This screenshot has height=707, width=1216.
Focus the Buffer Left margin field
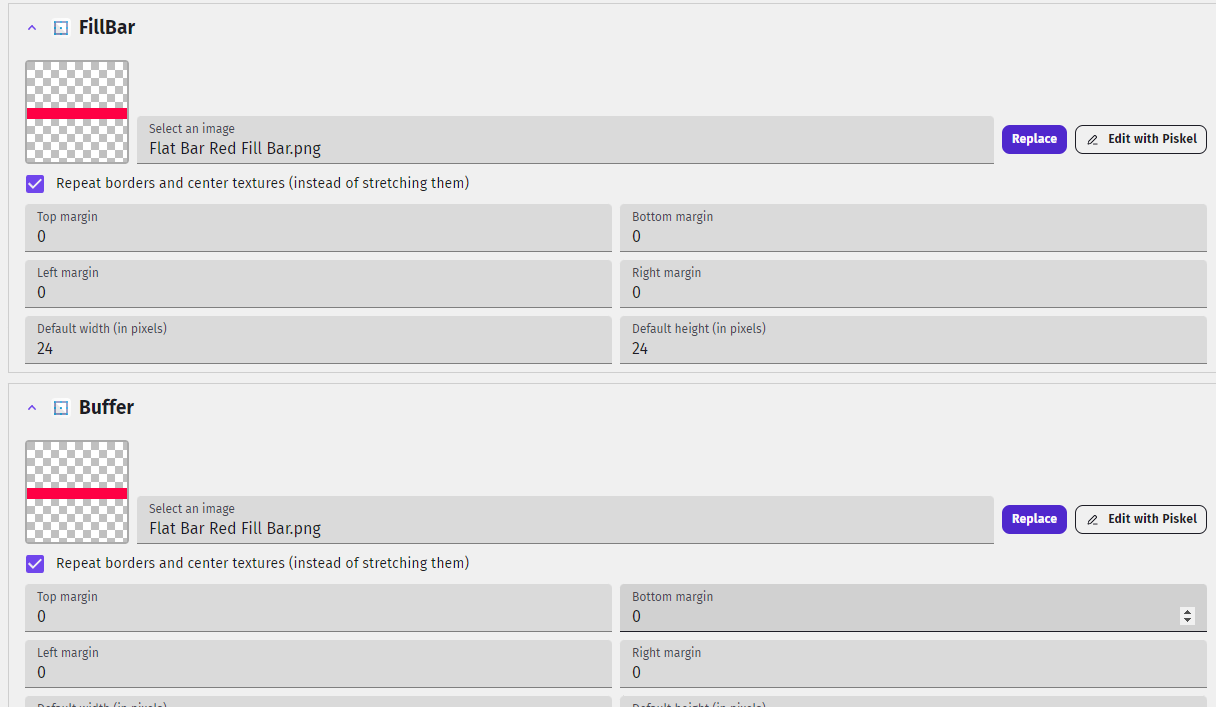(x=318, y=664)
